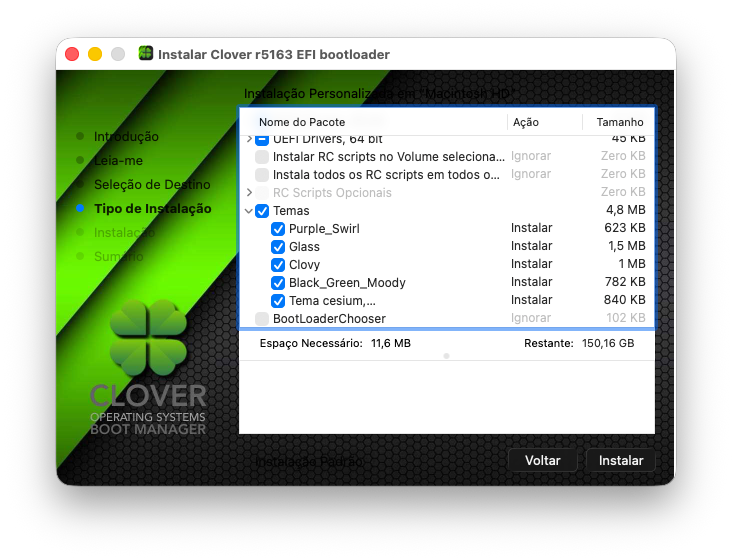Uncheck the Glass theme checkbox
The image size is (732, 560).
278,247
